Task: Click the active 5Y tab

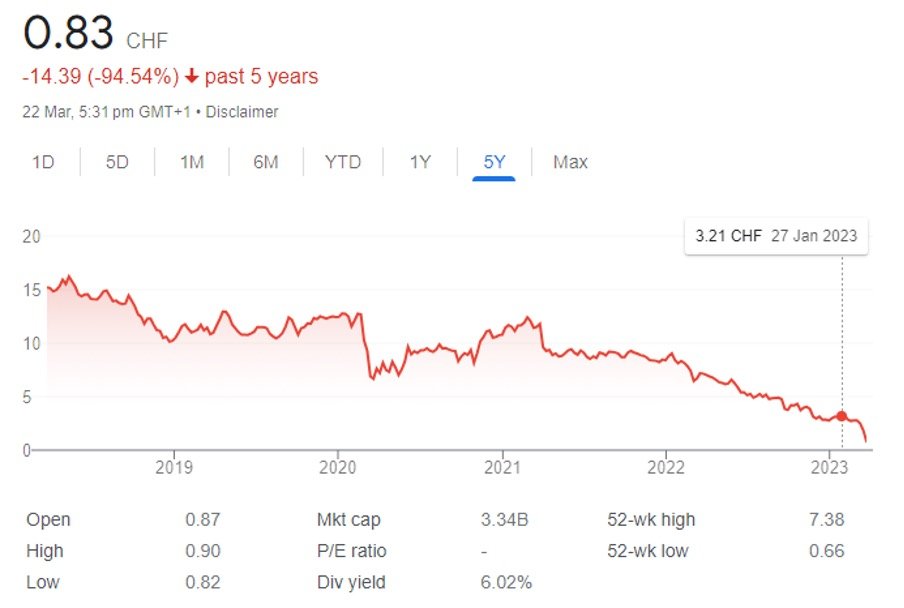Action: coord(494,161)
